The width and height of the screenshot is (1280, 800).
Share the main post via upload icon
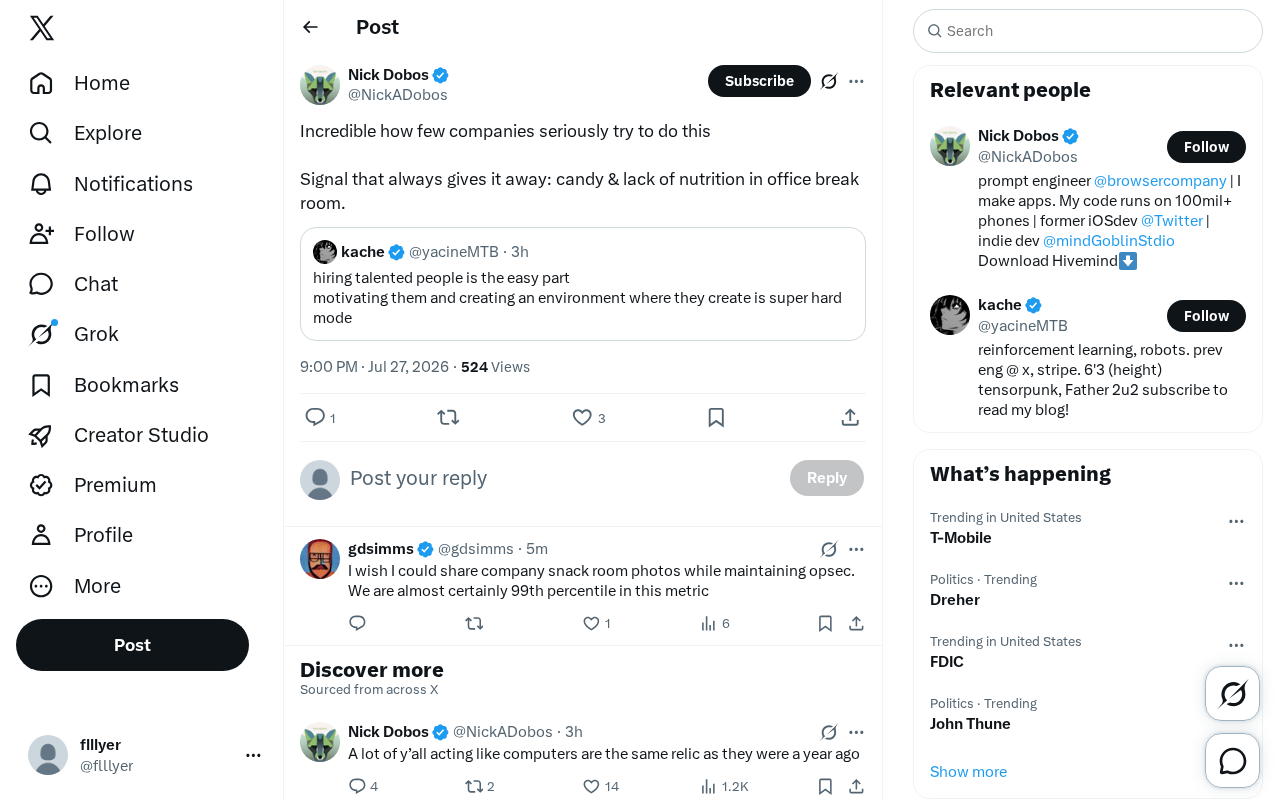[x=850, y=417]
